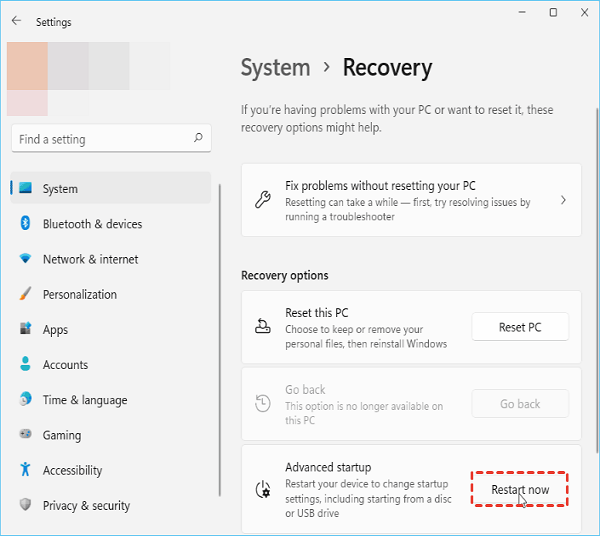Maximize the Settings window

553,12
